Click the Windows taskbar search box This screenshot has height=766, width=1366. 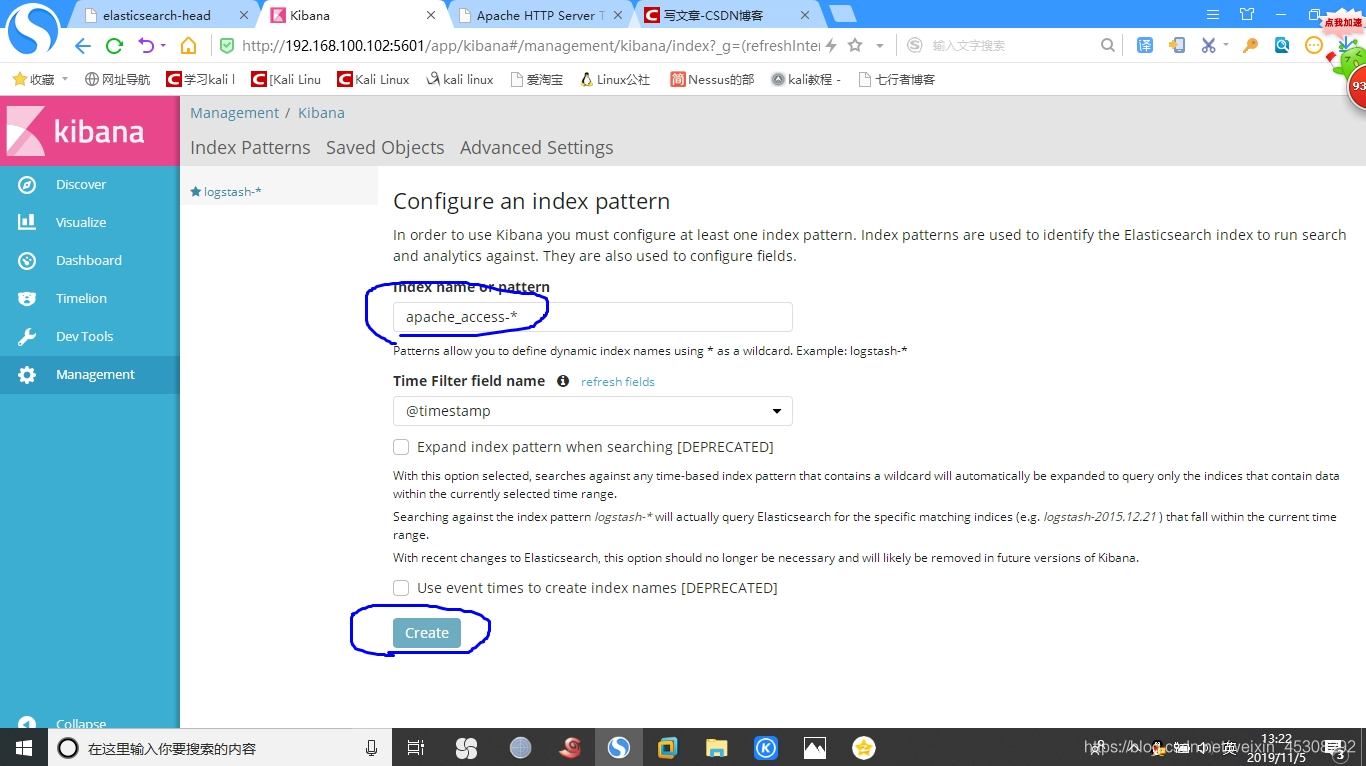[x=219, y=748]
